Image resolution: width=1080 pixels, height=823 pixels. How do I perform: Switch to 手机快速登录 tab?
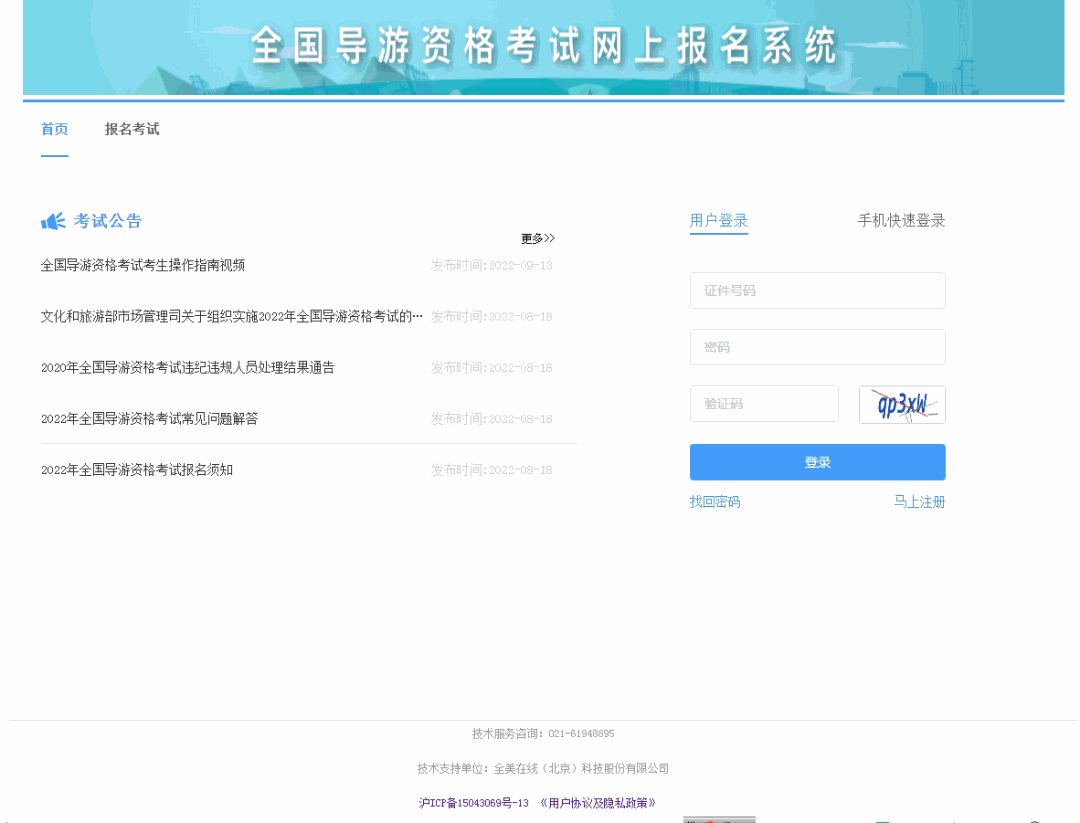tap(900, 221)
